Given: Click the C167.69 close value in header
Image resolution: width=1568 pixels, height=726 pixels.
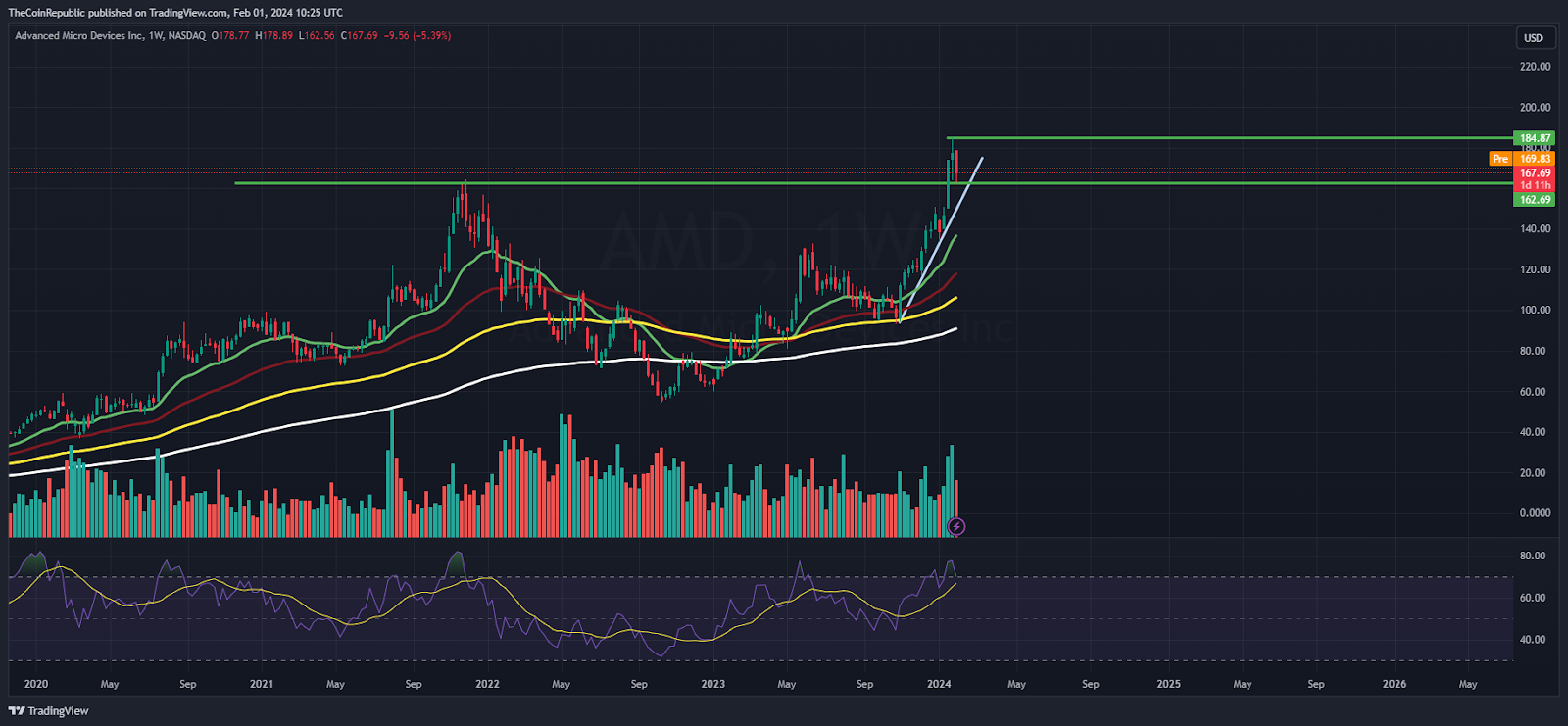Looking at the screenshot, I should [360, 36].
